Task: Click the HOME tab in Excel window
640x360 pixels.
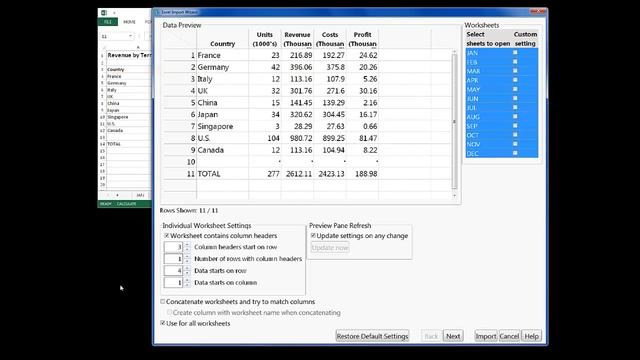Action: click(129, 22)
